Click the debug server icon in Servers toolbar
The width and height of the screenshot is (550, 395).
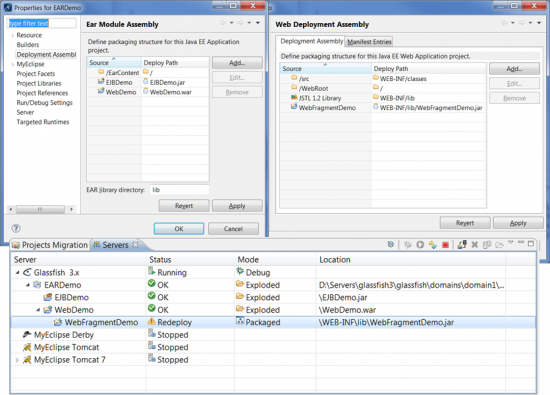point(408,245)
